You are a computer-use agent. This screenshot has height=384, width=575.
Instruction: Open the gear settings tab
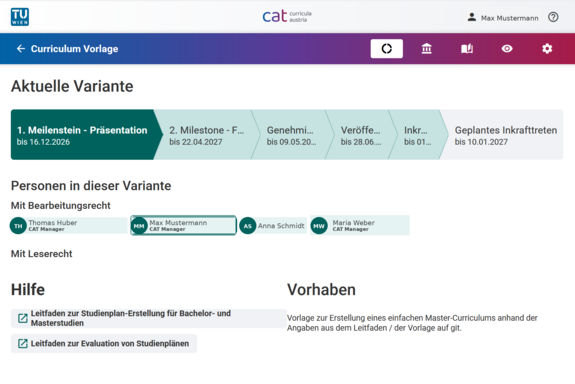pos(547,48)
